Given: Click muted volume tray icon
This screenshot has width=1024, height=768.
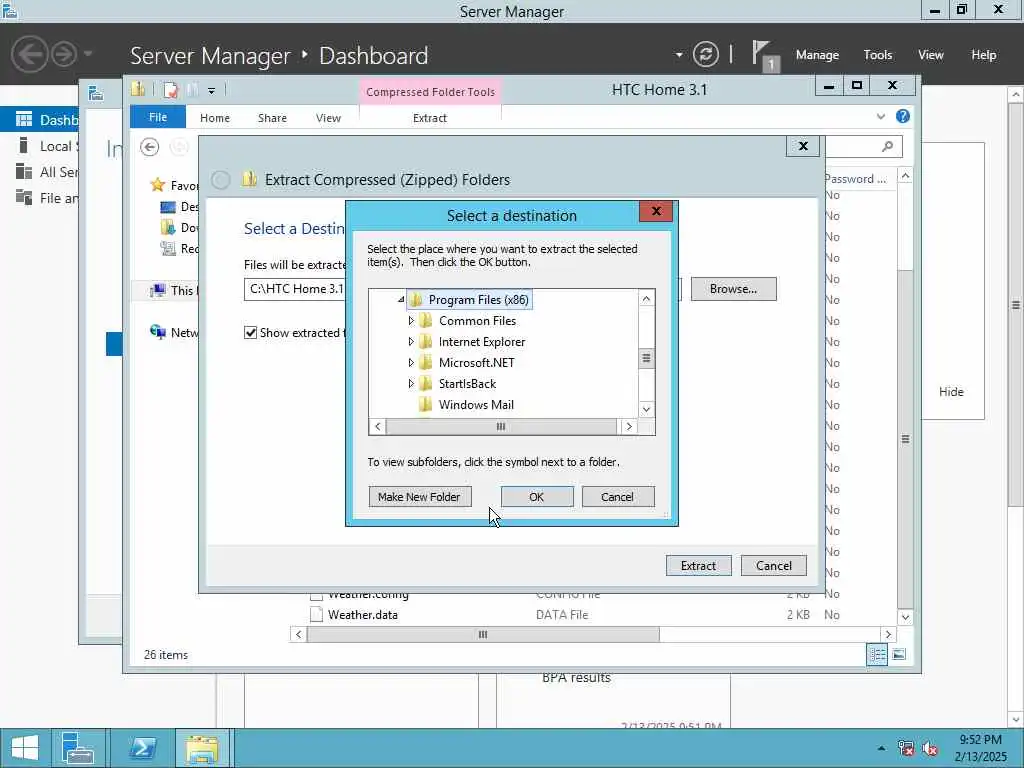Looking at the screenshot, I should 930,748.
